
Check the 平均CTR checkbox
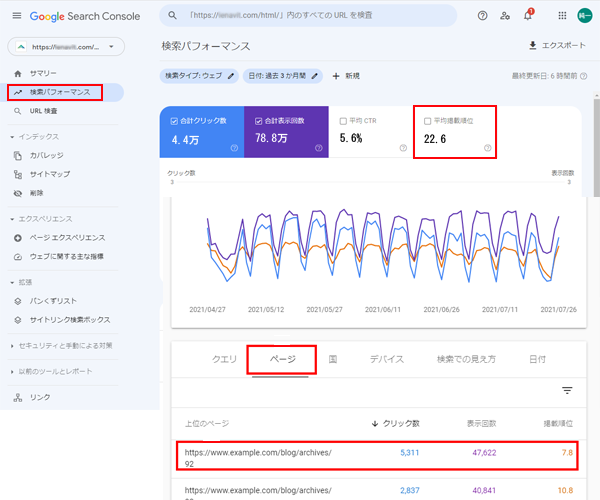tap(343, 121)
